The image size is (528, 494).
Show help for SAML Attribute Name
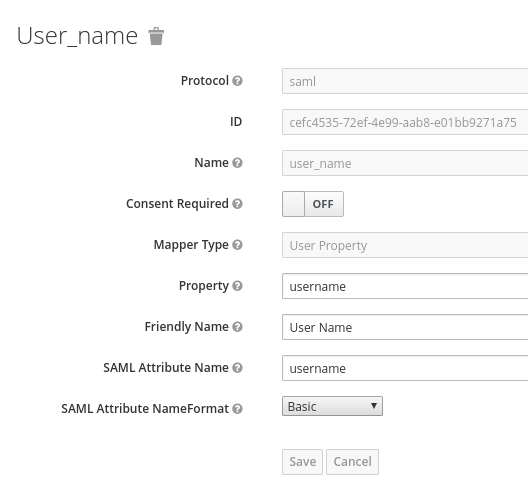[237, 368]
